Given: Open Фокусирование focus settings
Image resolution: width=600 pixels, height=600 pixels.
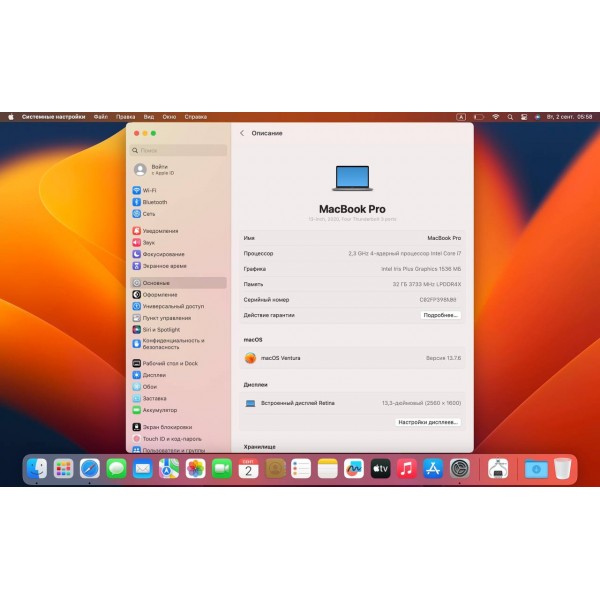Looking at the screenshot, I should point(158,254).
